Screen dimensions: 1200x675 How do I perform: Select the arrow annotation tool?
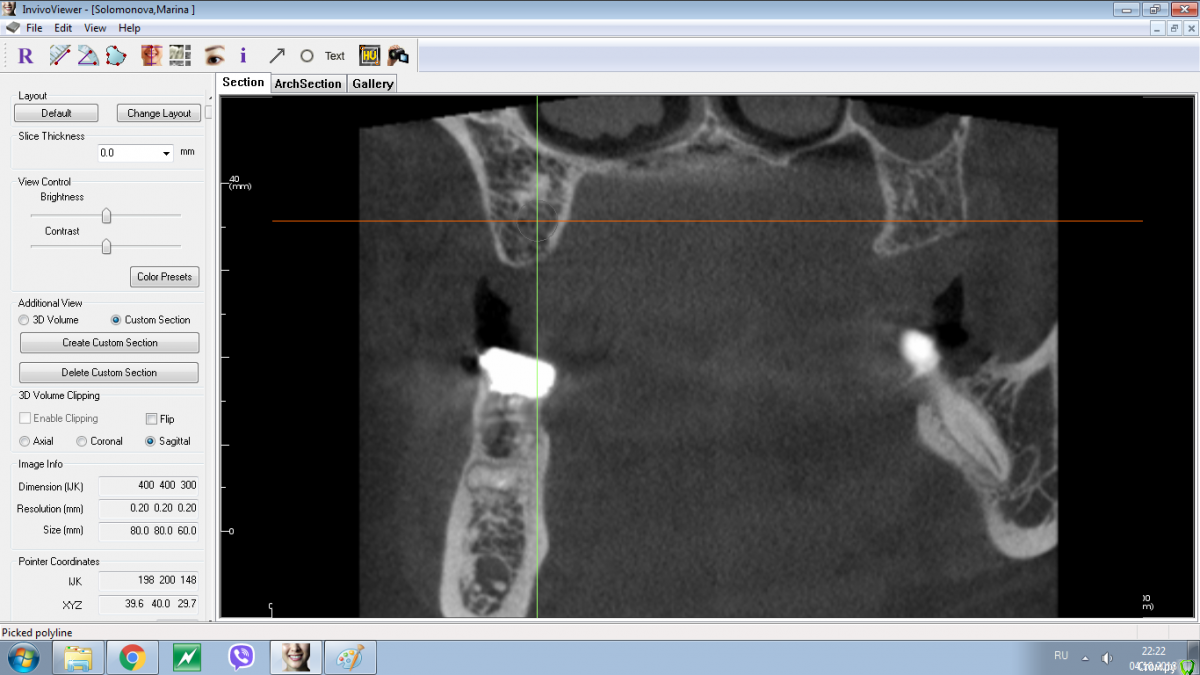click(277, 56)
